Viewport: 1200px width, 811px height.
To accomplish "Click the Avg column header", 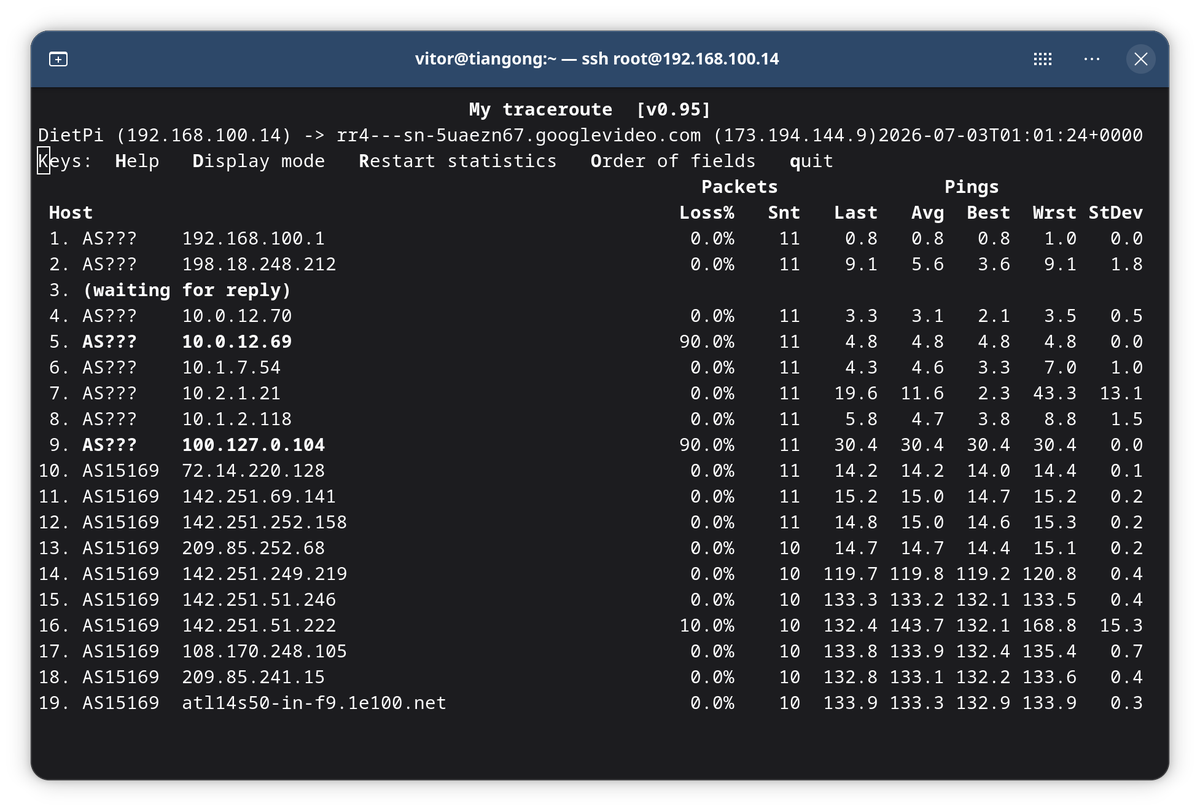I will click(x=927, y=213).
